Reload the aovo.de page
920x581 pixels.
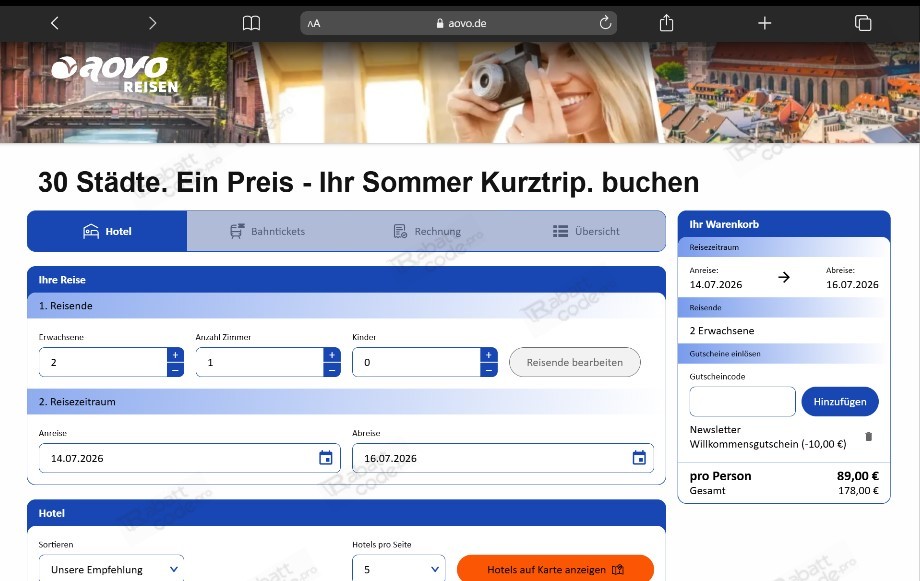point(605,23)
